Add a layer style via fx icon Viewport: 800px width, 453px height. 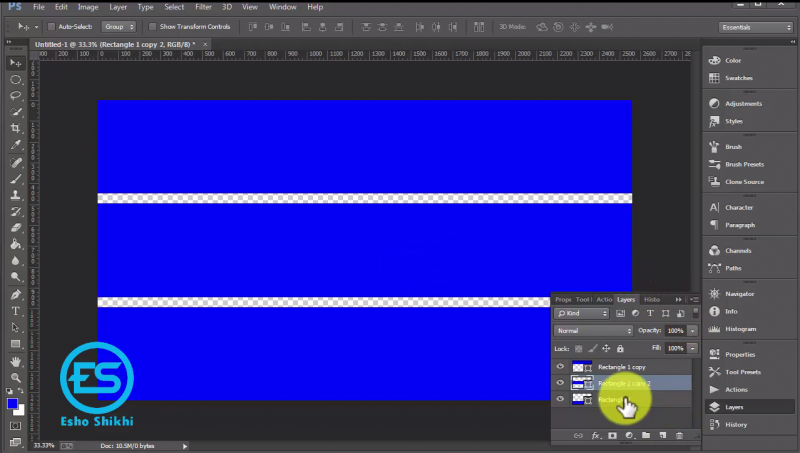[595, 435]
